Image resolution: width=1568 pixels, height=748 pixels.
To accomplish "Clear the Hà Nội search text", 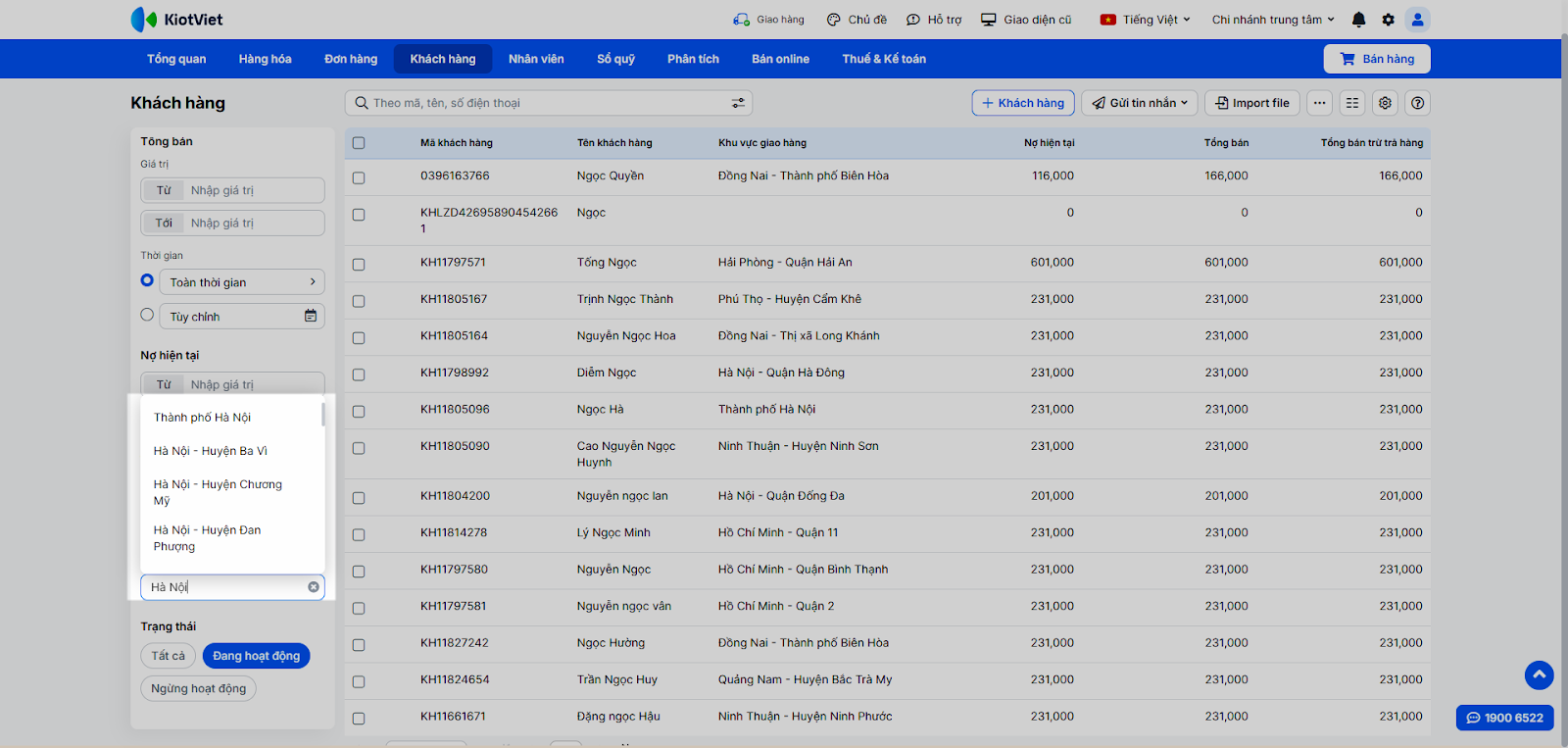I will [314, 587].
